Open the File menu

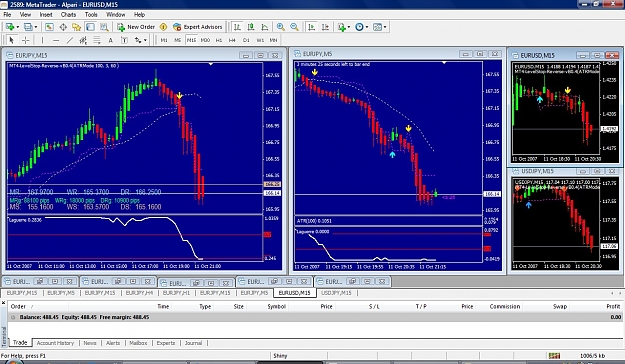tap(7, 14)
